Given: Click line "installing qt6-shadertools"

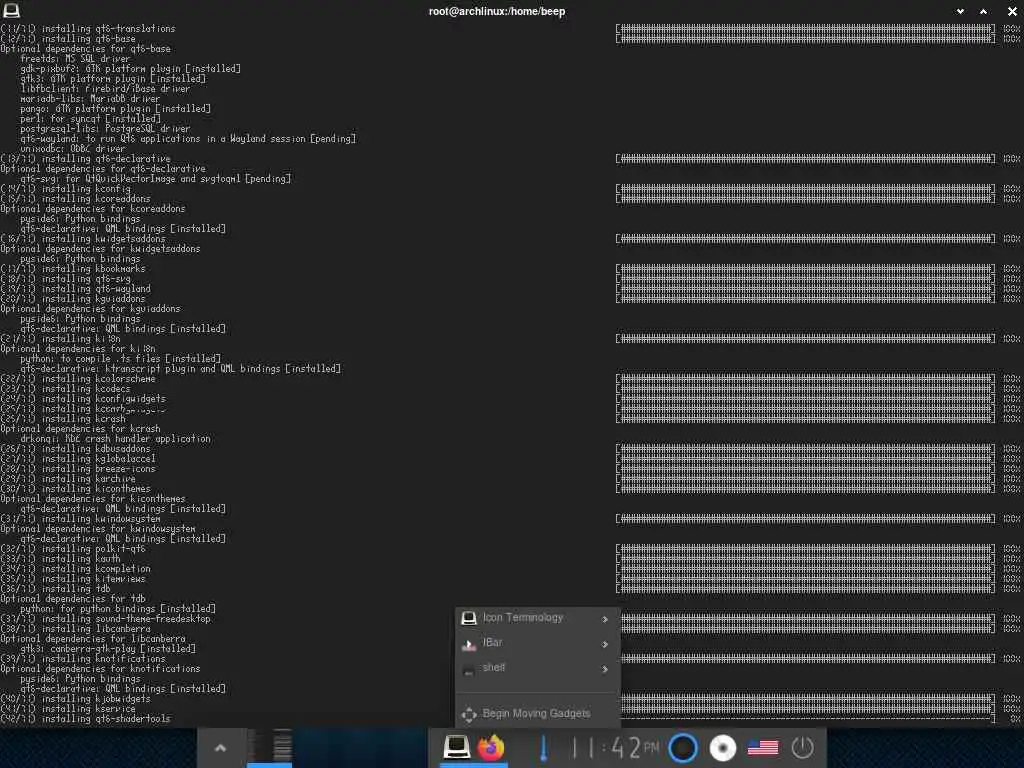Looking at the screenshot, I should pos(86,718).
